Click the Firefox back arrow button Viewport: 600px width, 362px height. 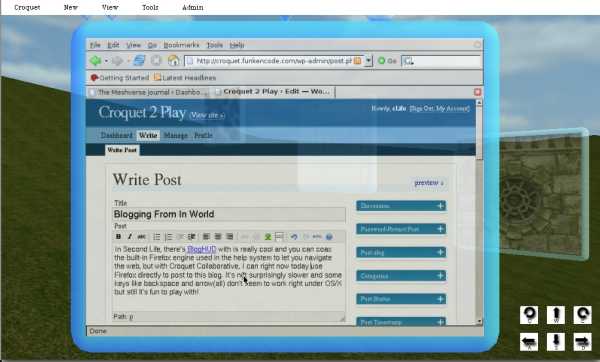pyautogui.click(x=95, y=60)
